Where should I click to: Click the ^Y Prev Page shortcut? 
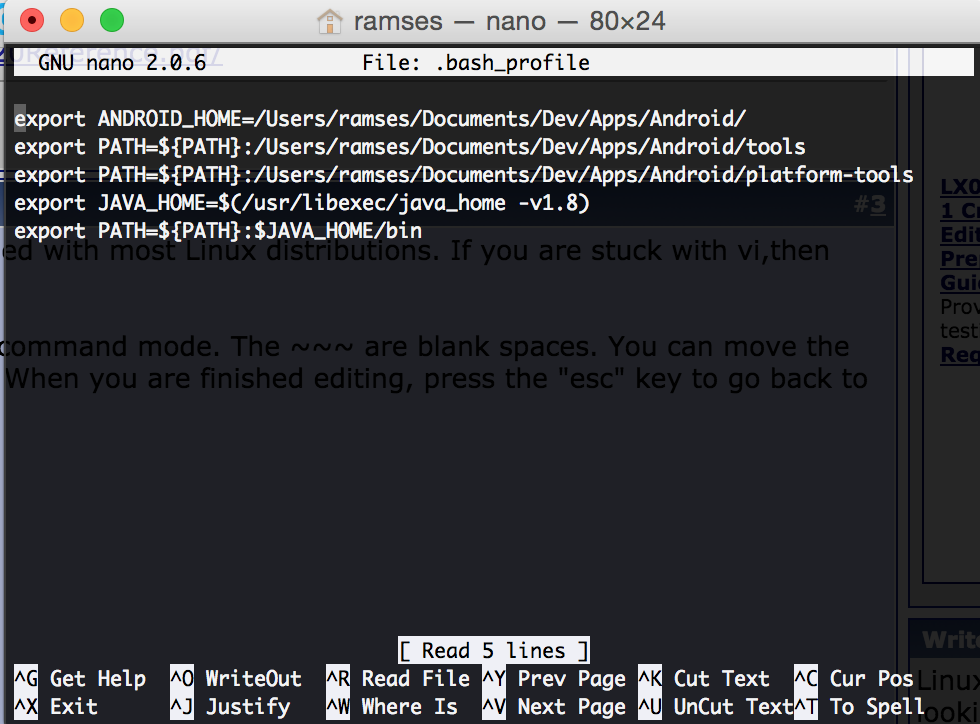[x=554, y=679]
